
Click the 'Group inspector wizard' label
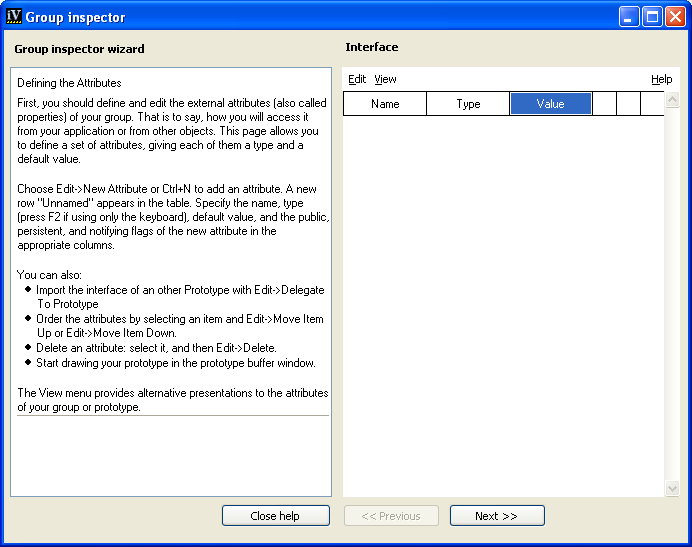[79, 49]
